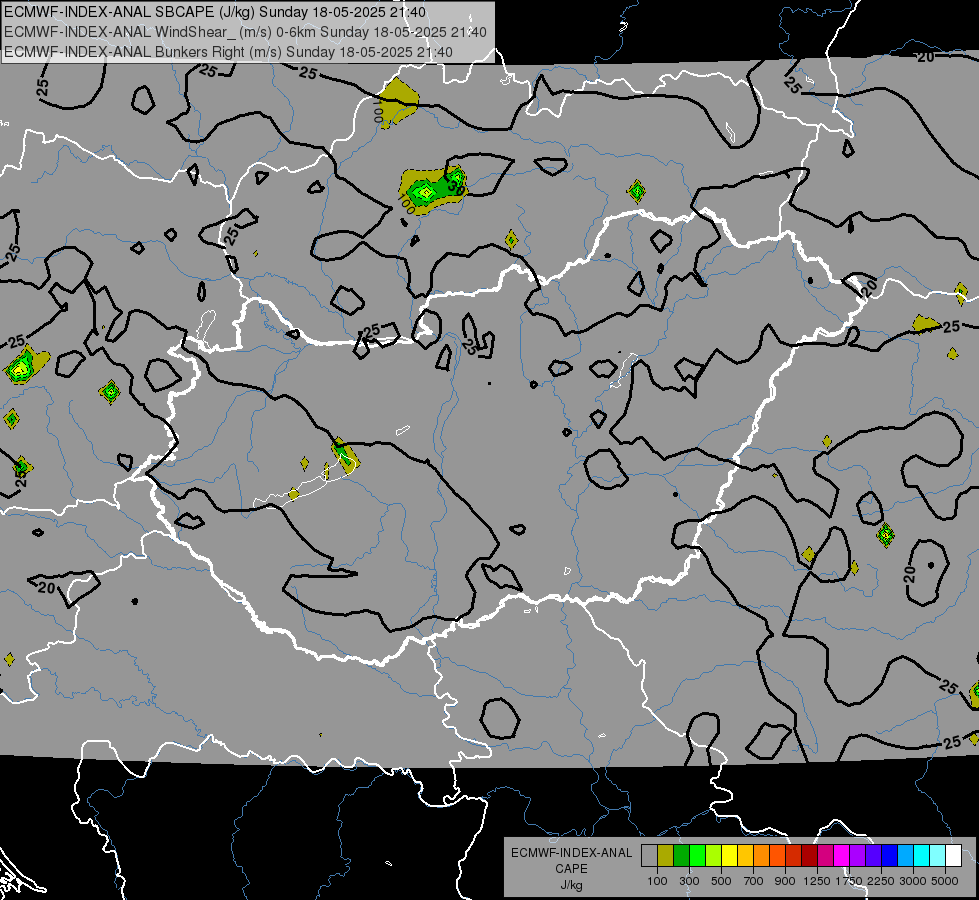This screenshot has height=900, width=979.
Task: Click the 5000 value under legend
Action: point(945,881)
